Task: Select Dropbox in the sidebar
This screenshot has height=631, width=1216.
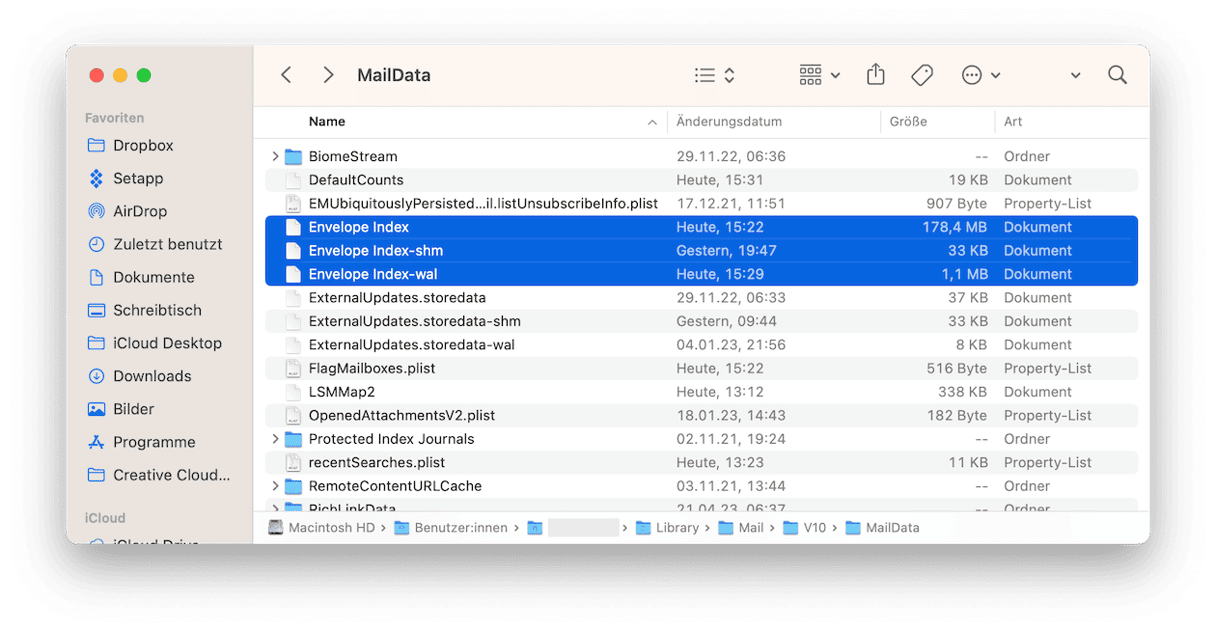Action: click(x=143, y=145)
